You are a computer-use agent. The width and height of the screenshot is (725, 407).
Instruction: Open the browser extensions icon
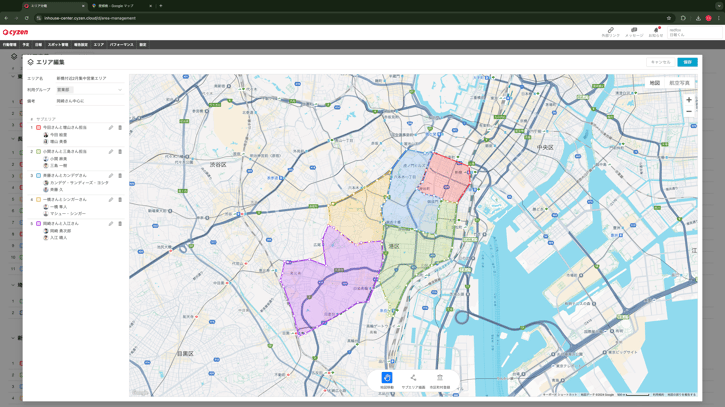(683, 18)
